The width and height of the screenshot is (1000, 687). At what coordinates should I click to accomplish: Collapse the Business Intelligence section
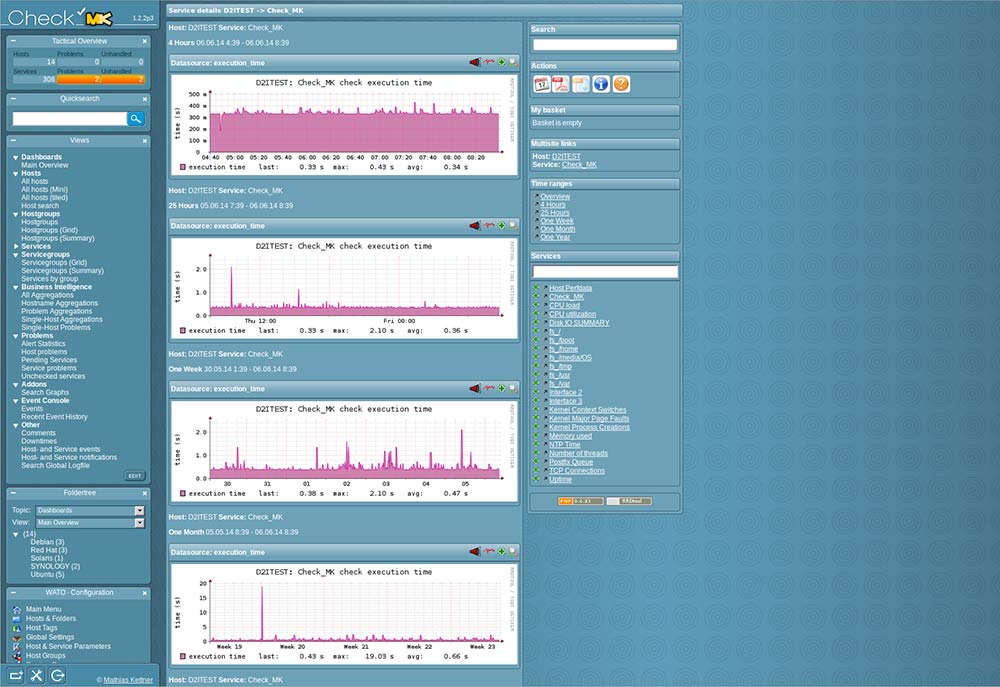click(16, 287)
